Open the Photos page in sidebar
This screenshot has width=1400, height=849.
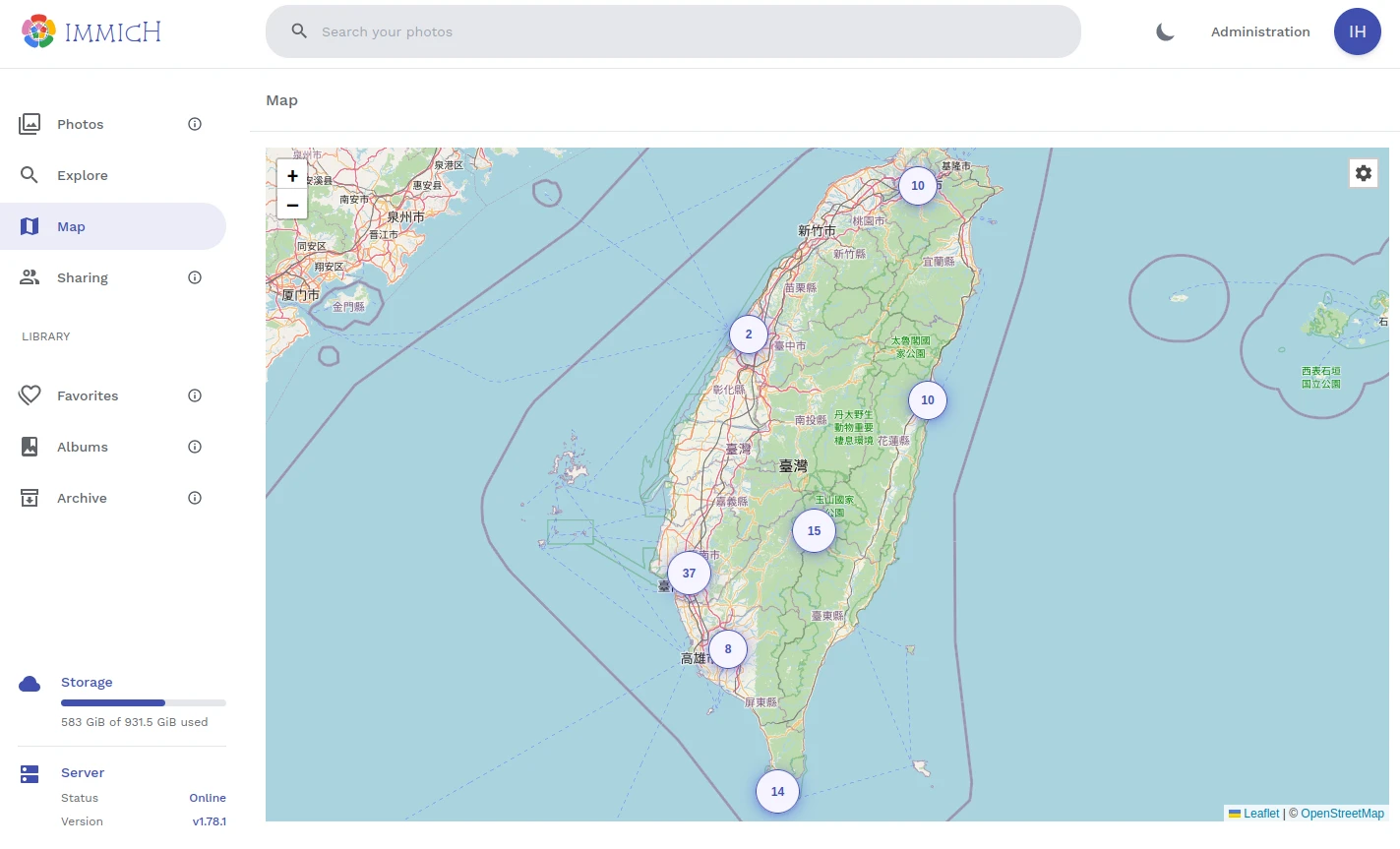pyautogui.click(x=80, y=124)
